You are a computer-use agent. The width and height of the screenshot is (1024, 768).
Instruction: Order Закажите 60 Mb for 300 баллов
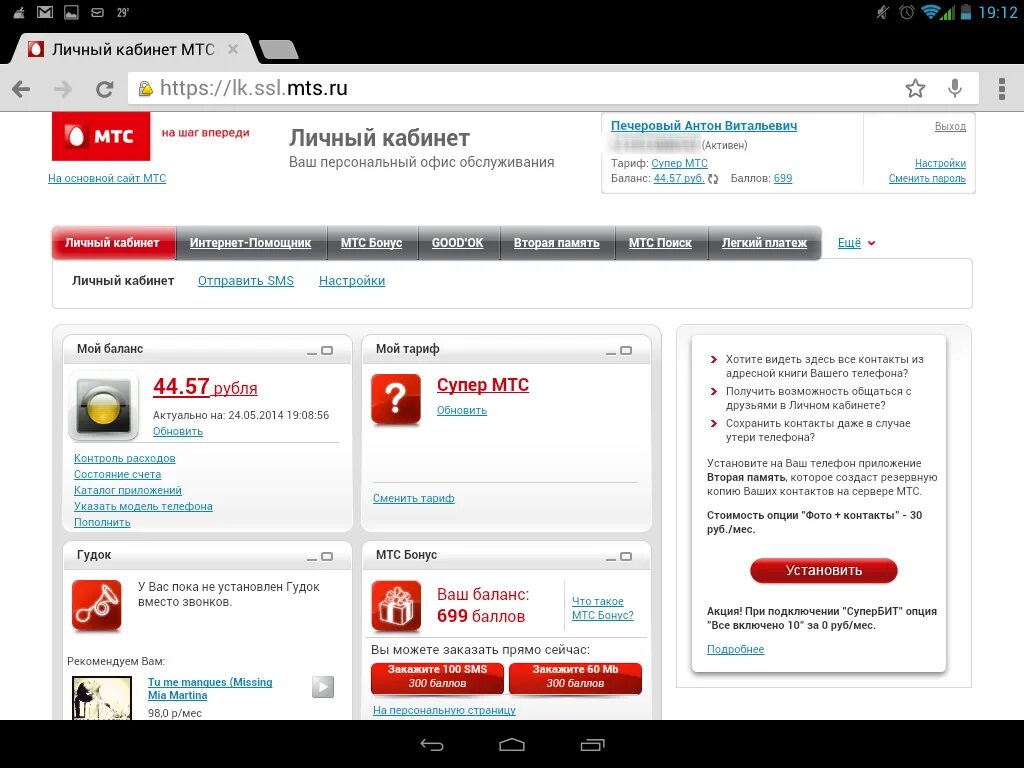575,677
